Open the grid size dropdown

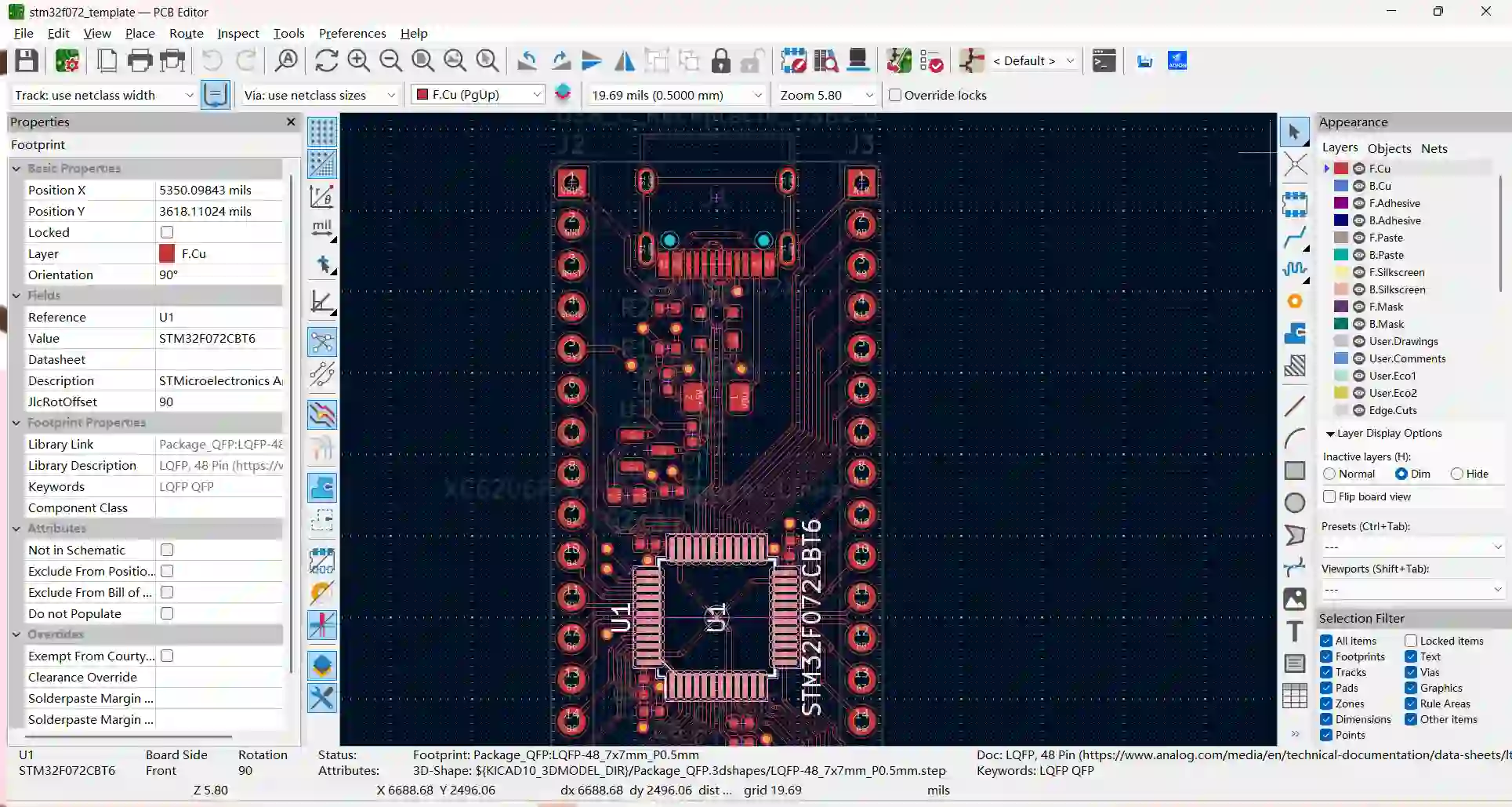pos(676,95)
